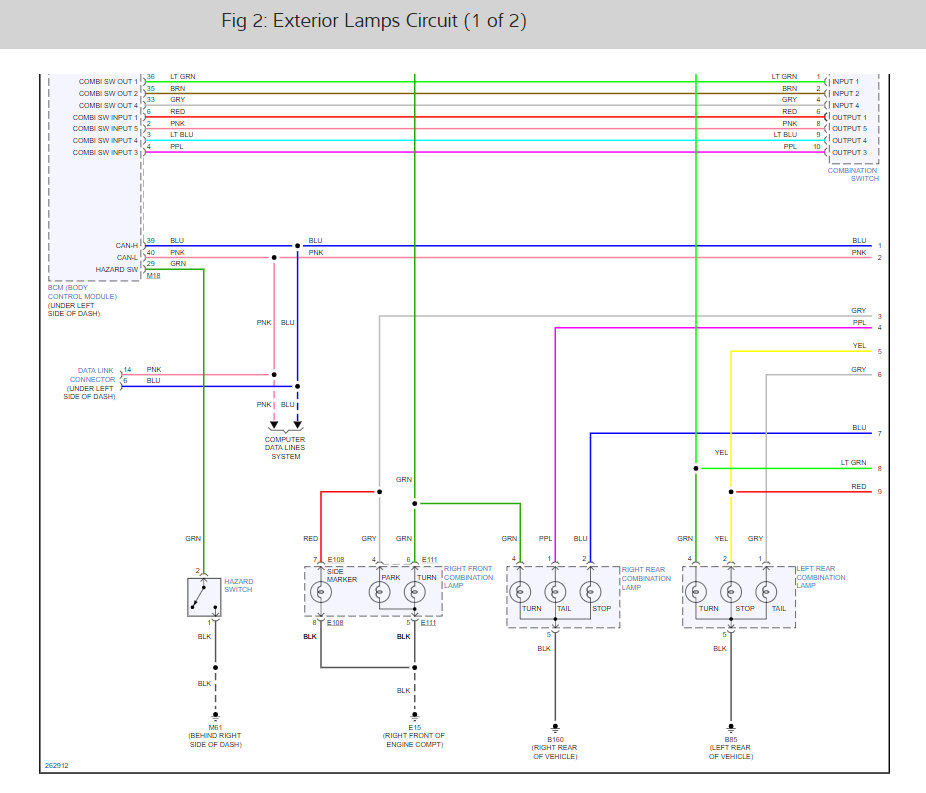Select Right Front Combination Lamp label

click(468, 577)
